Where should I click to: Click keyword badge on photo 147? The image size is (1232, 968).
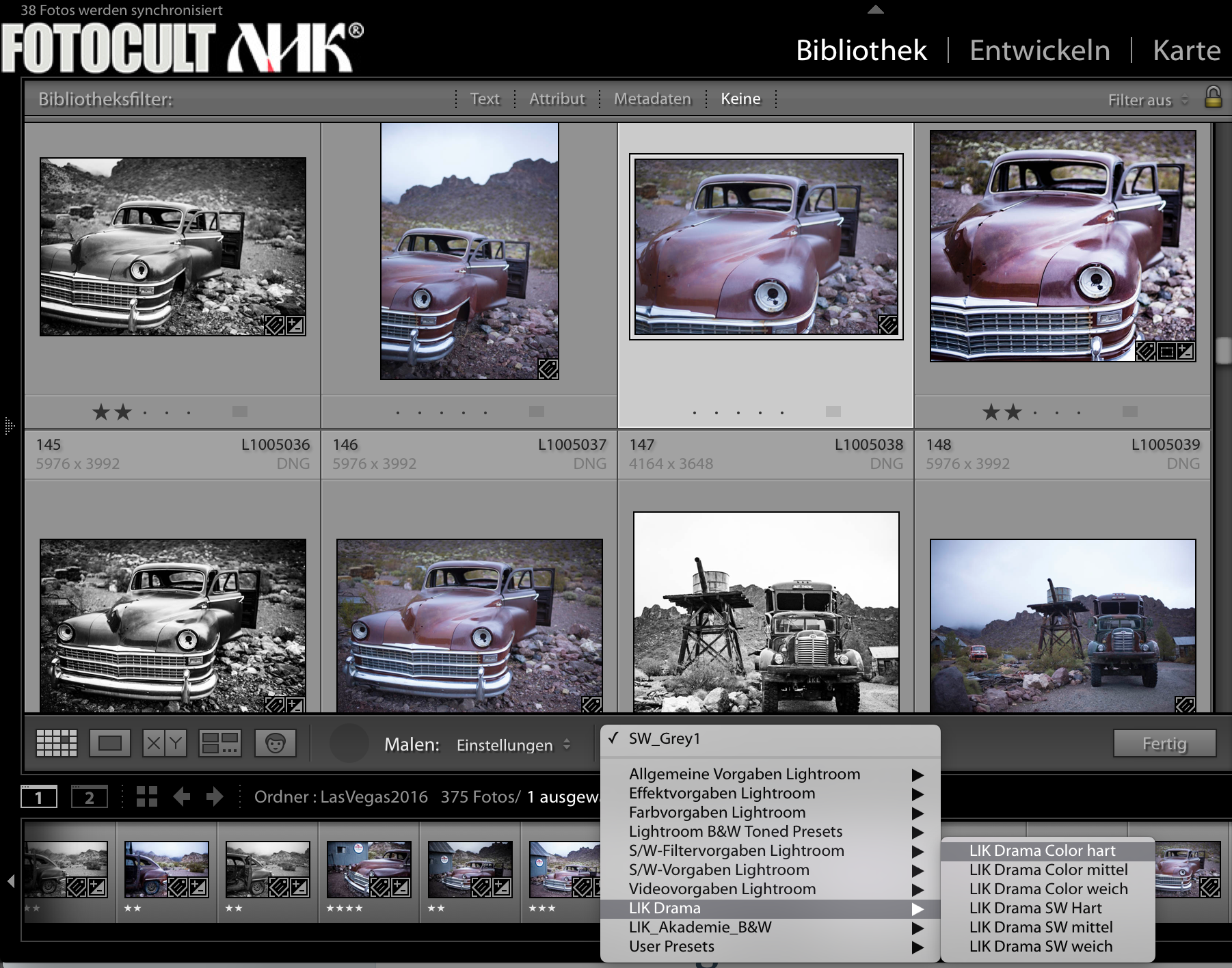[x=888, y=325]
